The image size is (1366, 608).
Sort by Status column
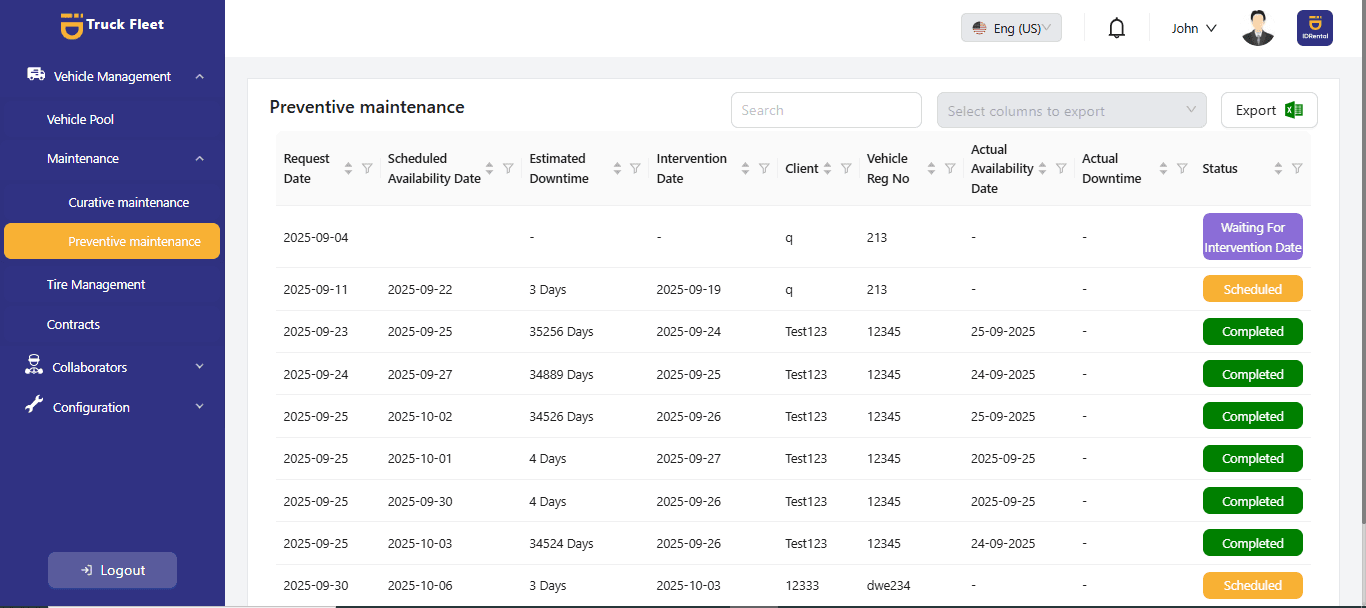(x=1278, y=168)
